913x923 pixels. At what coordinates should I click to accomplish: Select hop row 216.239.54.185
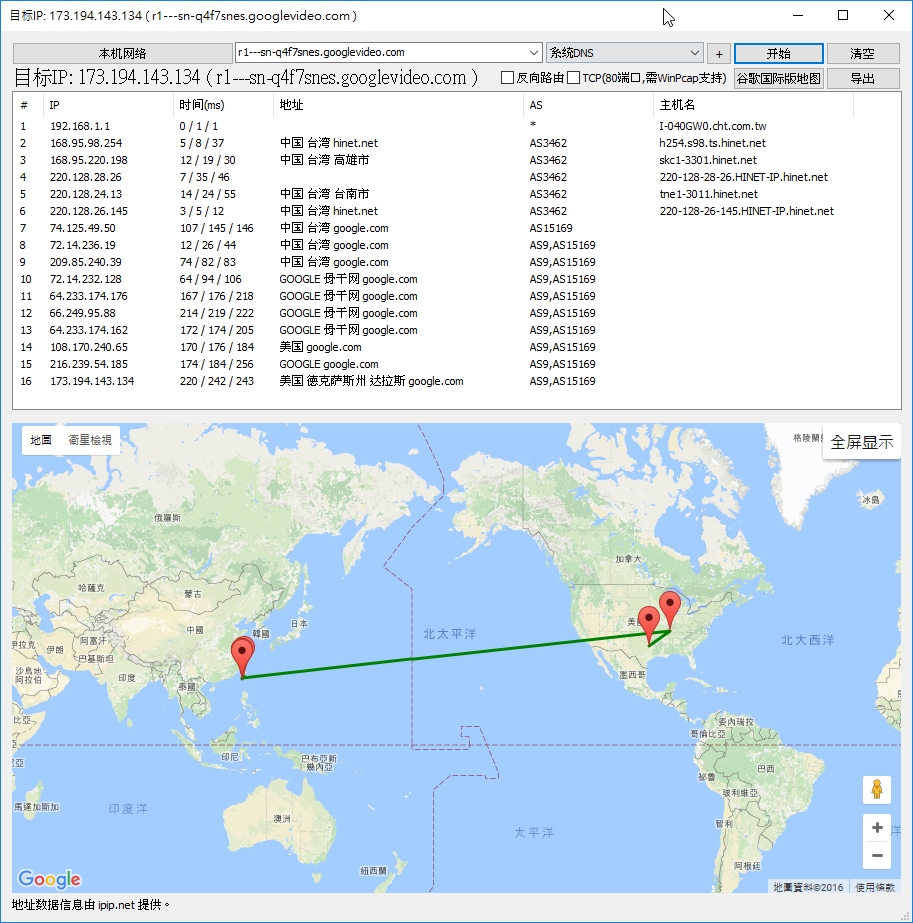click(456, 365)
